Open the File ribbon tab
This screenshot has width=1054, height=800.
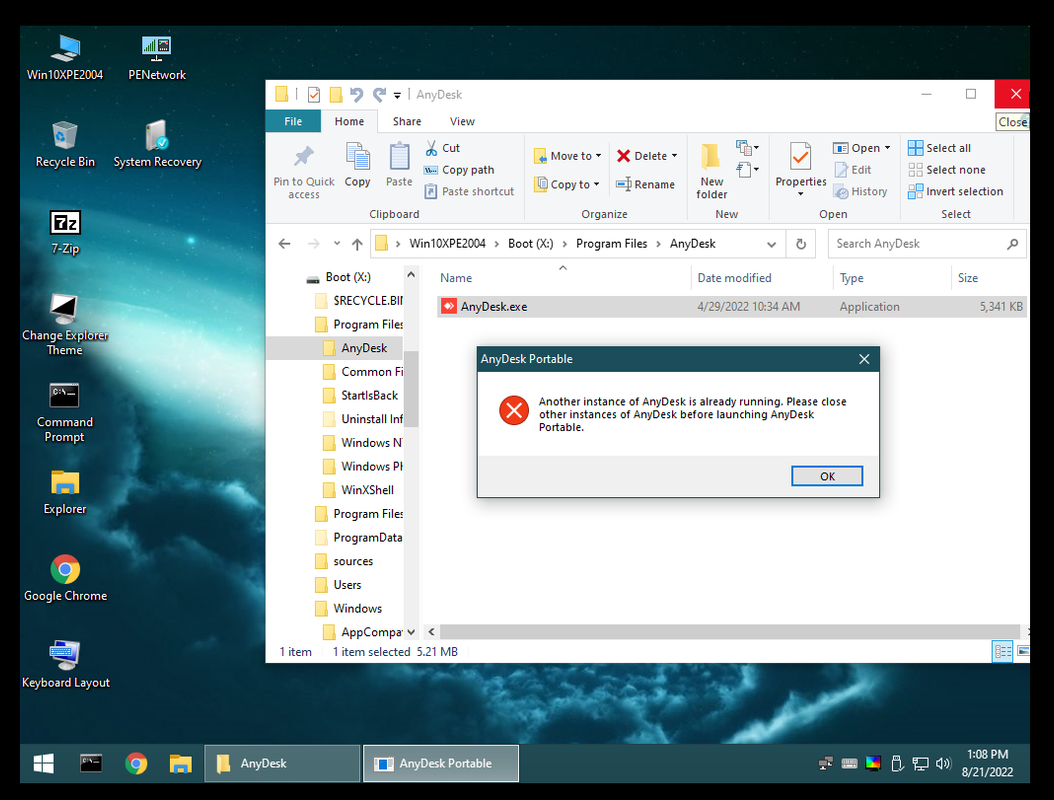(x=293, y=122)
